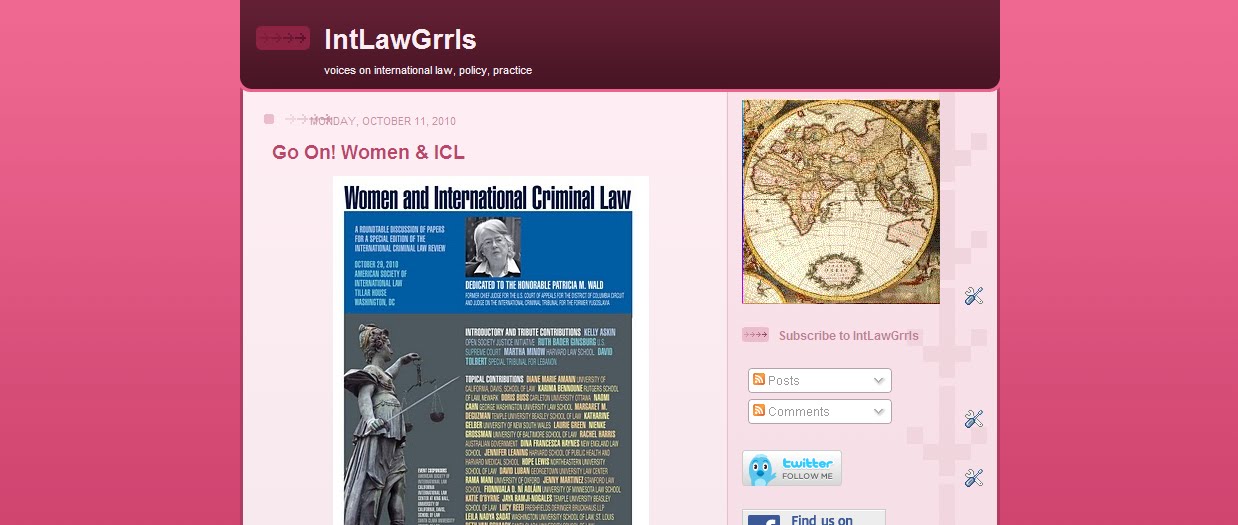The height and width of the screenshot is (525, 1238).
Task: Click the wrench edit icon beside the map
Action: coord(974,295)
